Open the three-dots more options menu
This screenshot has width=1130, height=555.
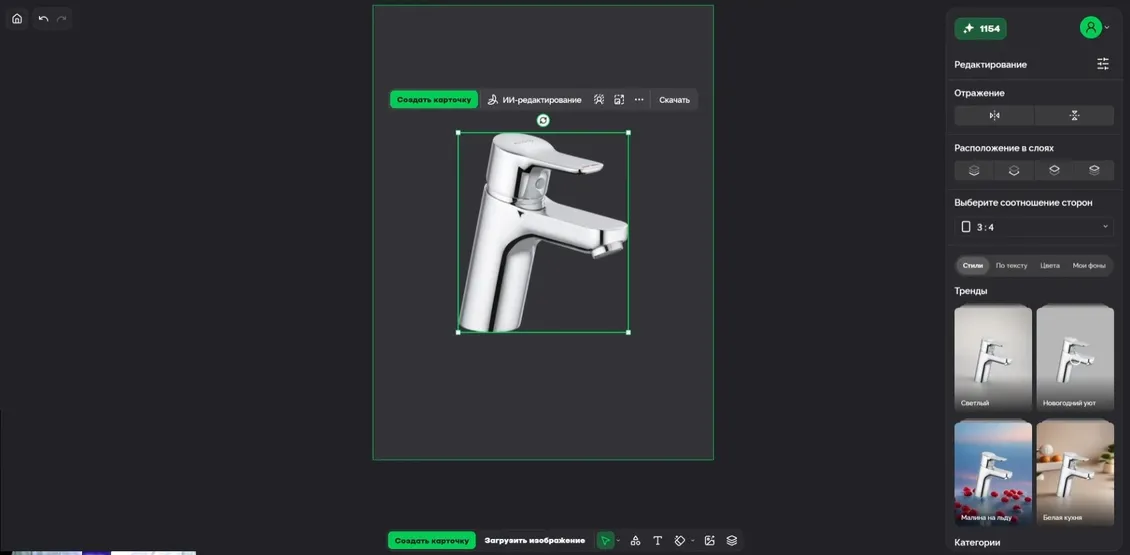[x=639, y=100]
